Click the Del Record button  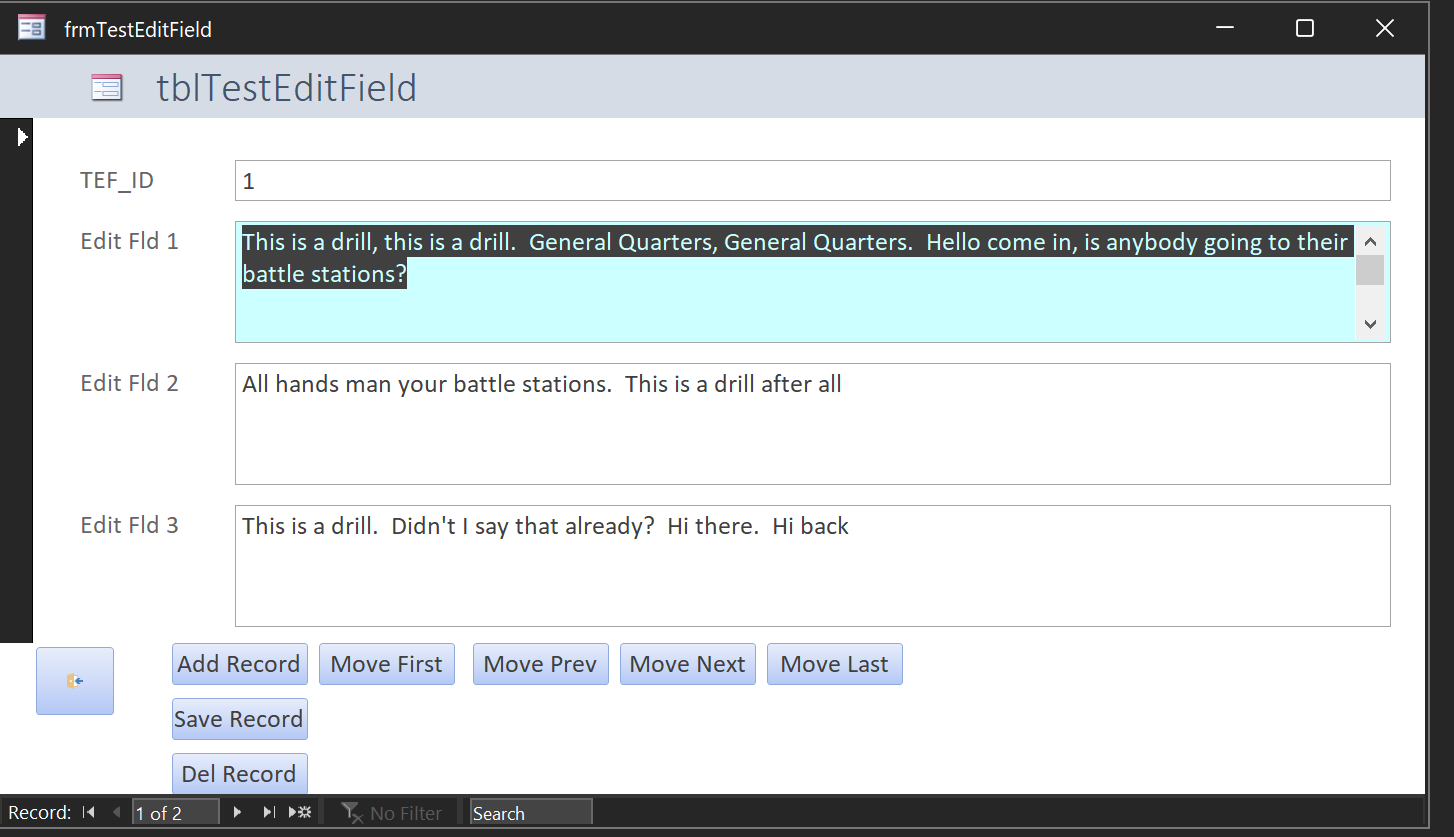pyautogui.click(x=240, y=774)
